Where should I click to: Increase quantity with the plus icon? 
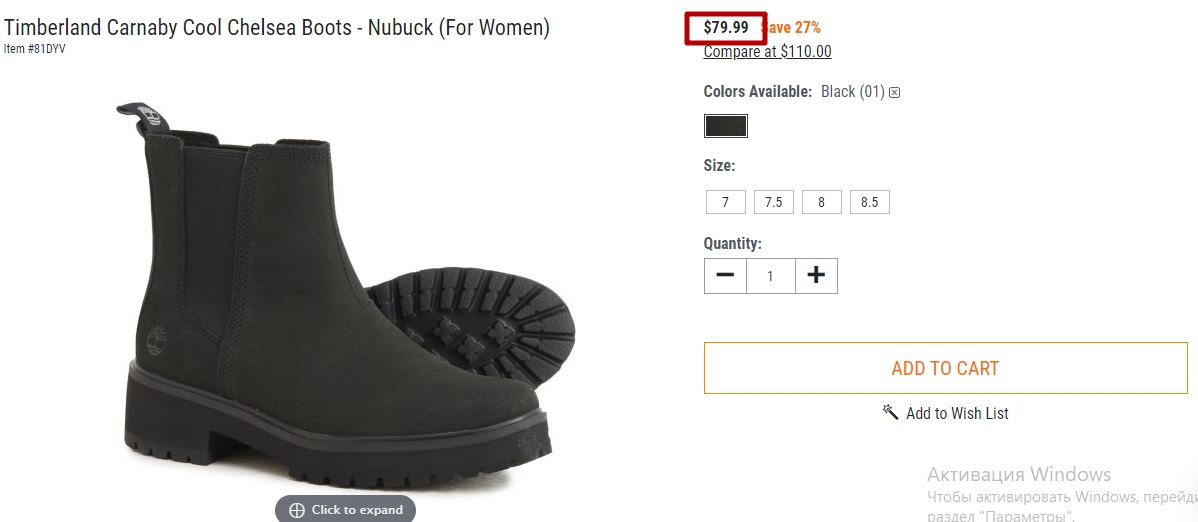click(x=816, y=275)
